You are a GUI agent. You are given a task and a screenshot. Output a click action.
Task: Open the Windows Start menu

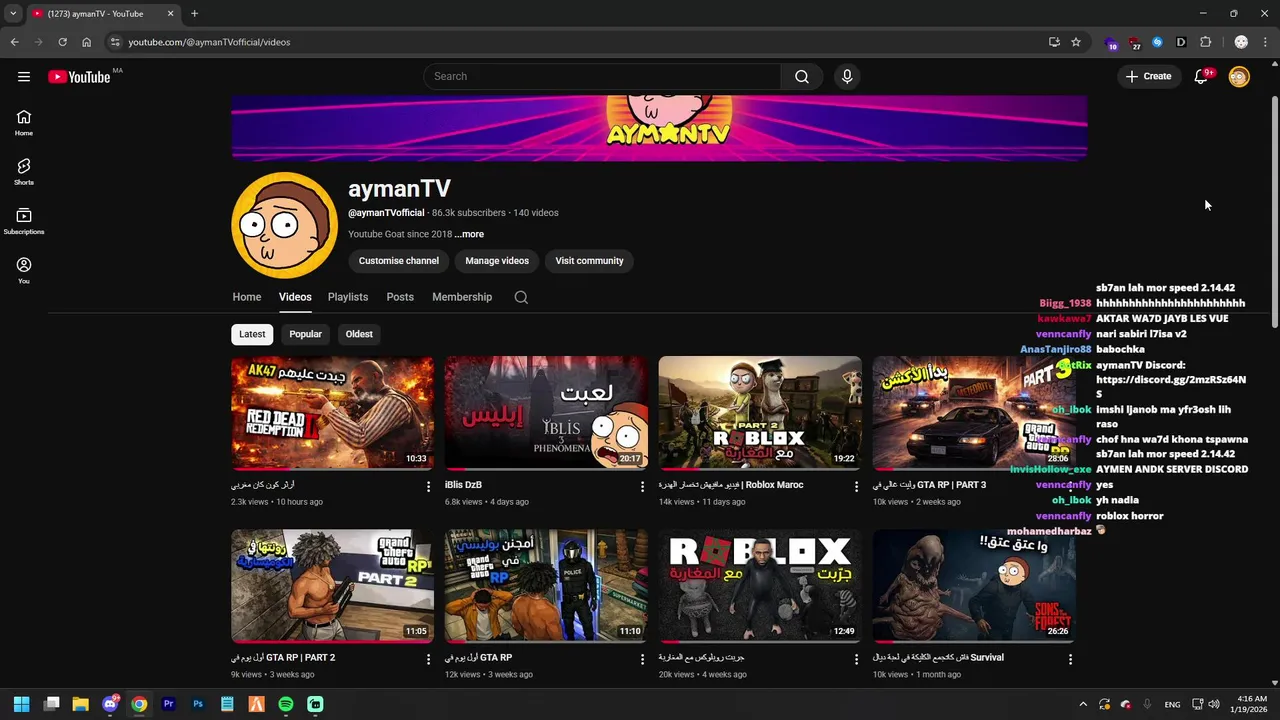click(22, 704)
